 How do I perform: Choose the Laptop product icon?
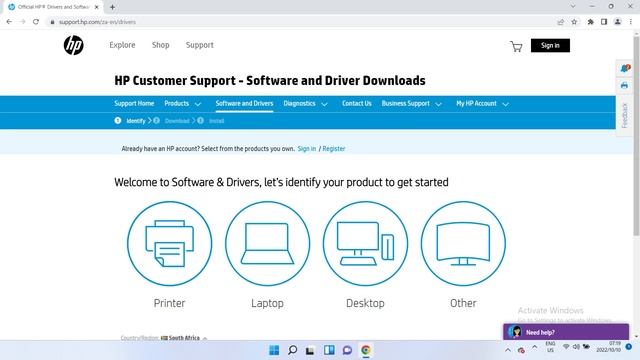click(x=267, y=244)
